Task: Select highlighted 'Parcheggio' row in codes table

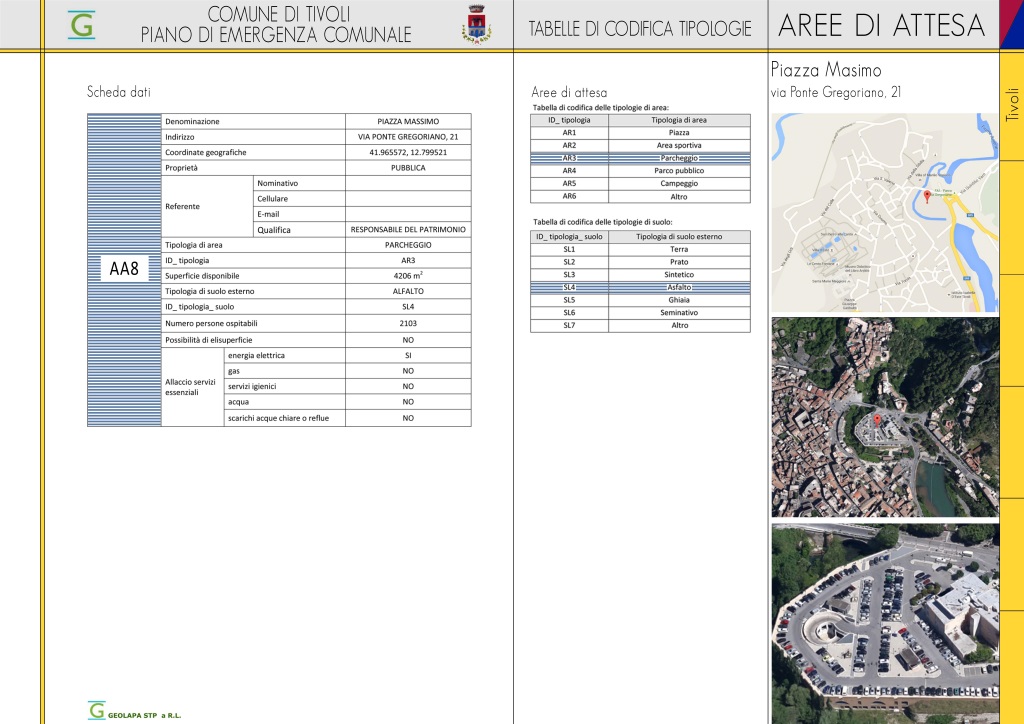Action: [x=640, y=158]
